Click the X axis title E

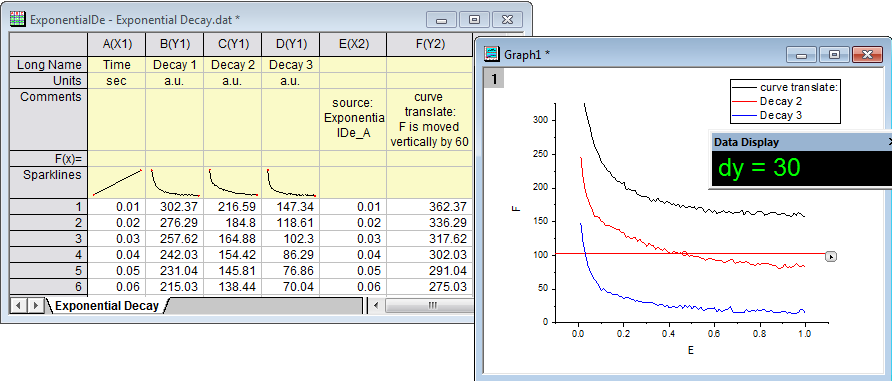coord(691,351)
